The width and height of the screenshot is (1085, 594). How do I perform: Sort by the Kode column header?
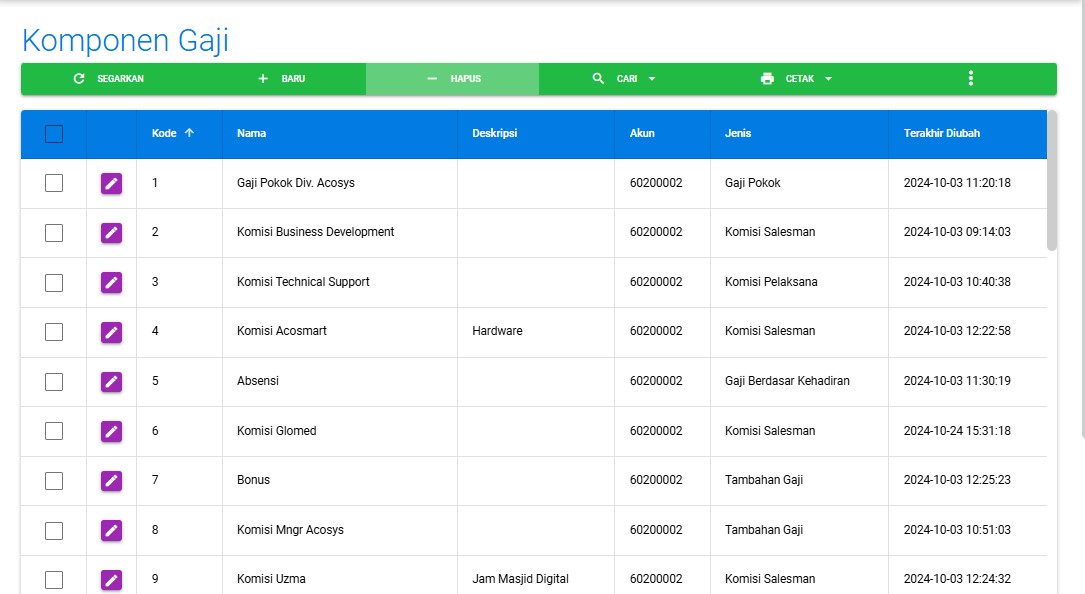coord(164,133)
